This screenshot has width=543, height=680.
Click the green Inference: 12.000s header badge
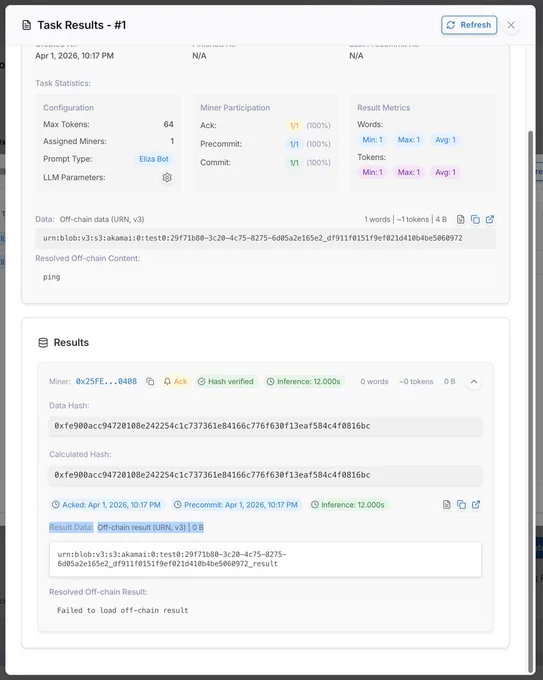(x=303, y=382)
